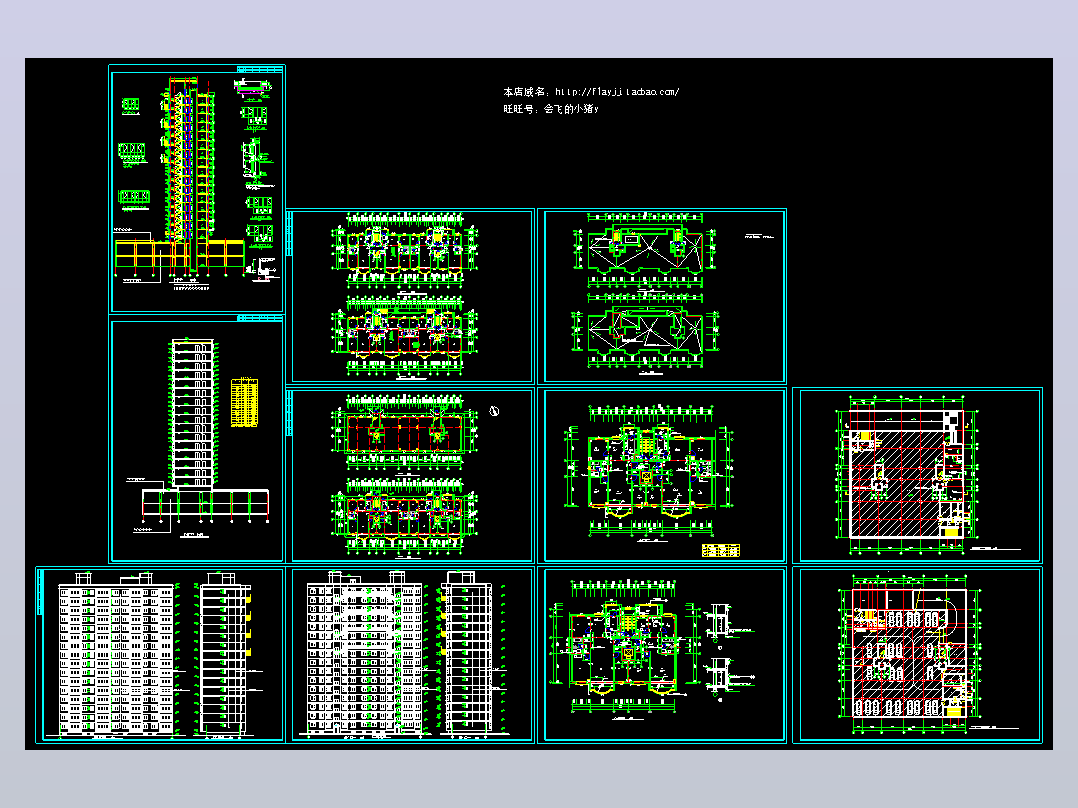Click the small yellow legend table under the unit plan
Screen dimensions: 1078x808
pyautogui.click(x=720, y=550)
